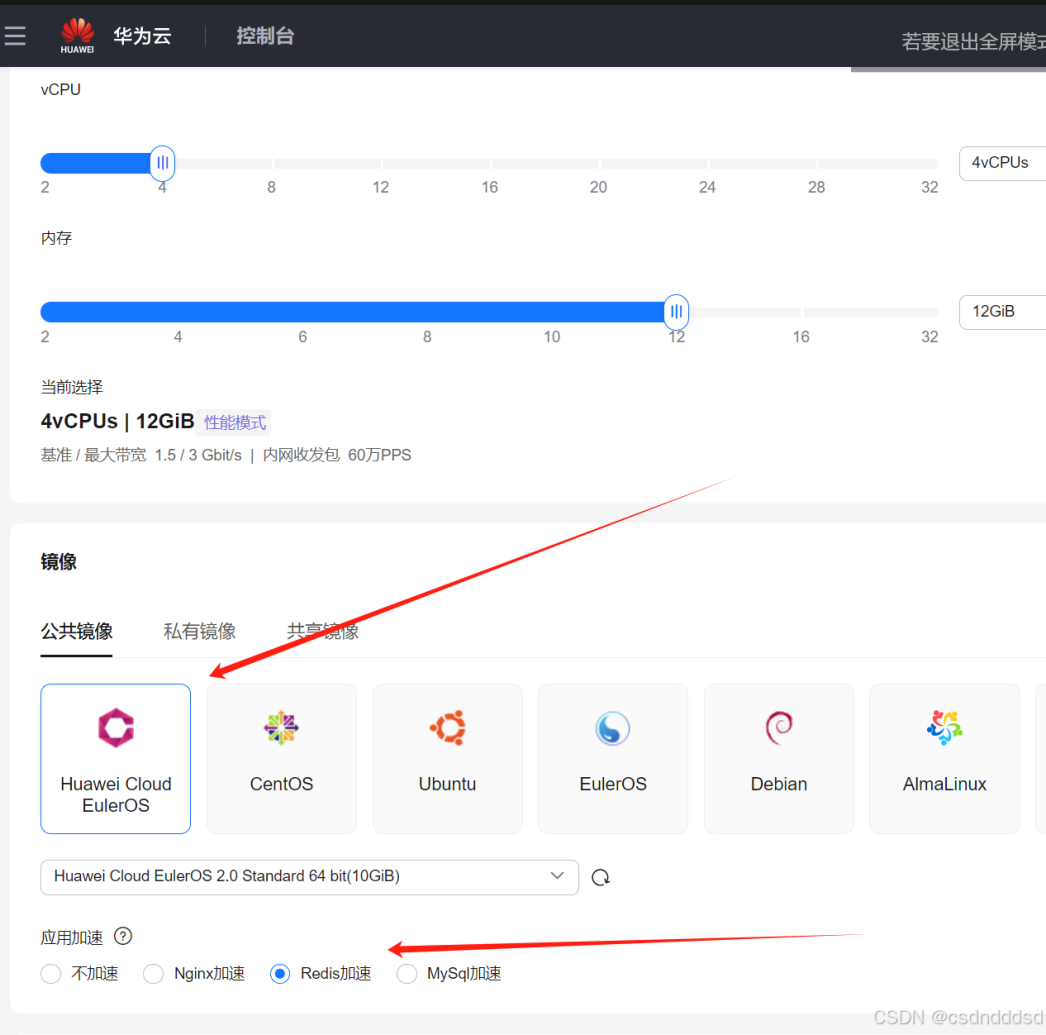Enable Nginx加速 radio option
Viewport: 1046px width, 1035px height.
point(153,974)
